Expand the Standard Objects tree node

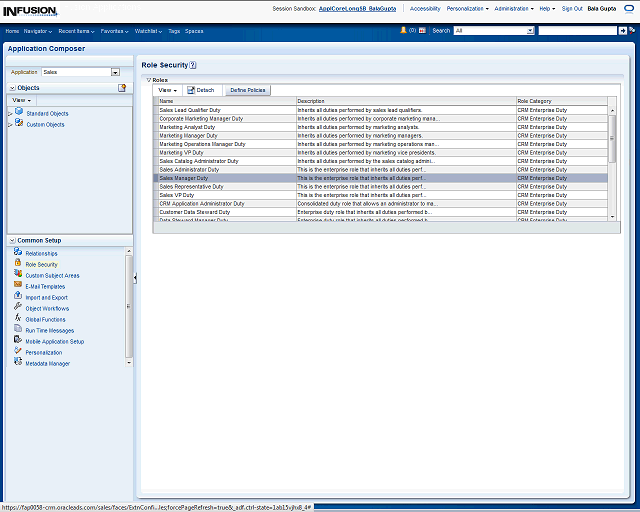[10, 114]
